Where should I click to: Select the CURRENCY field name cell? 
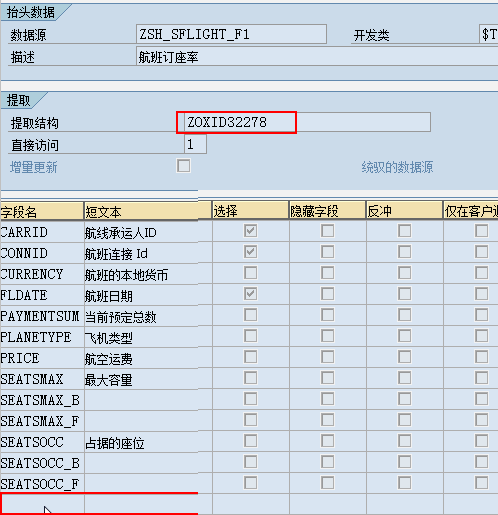(42, 274)
